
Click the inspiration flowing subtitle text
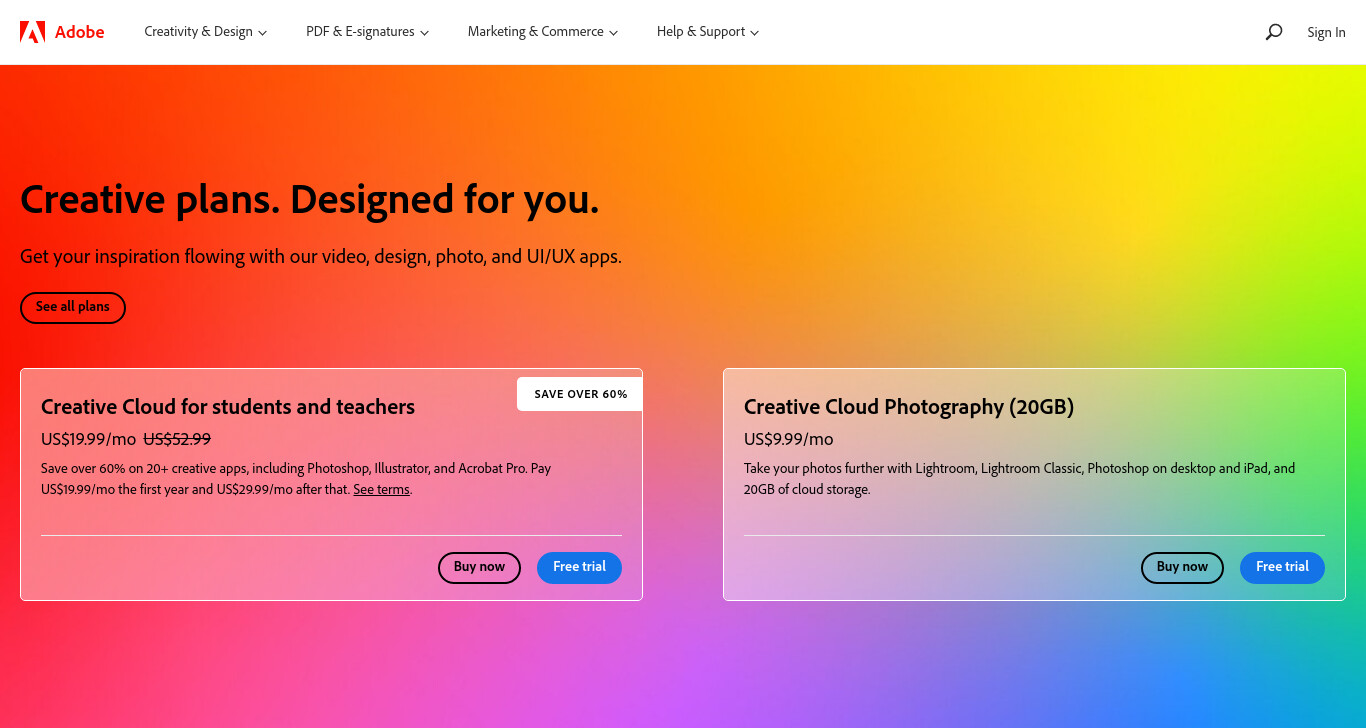click(321, 257)
